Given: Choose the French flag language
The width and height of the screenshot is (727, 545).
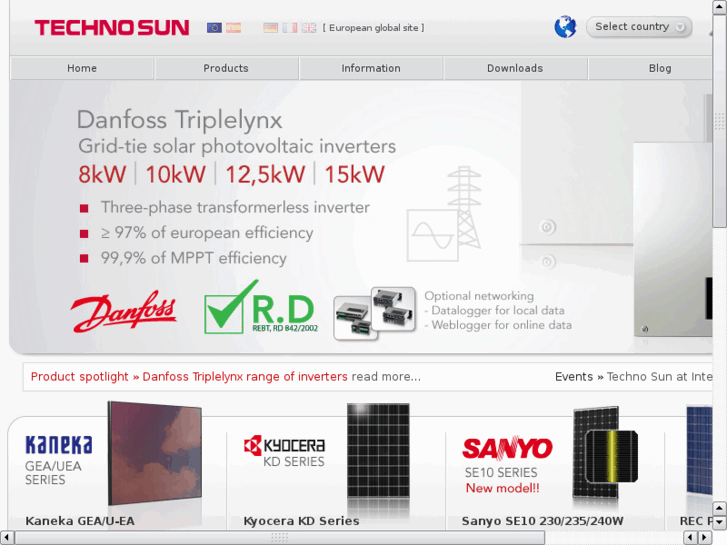Looking at the screenshot, I should (290, 28).
